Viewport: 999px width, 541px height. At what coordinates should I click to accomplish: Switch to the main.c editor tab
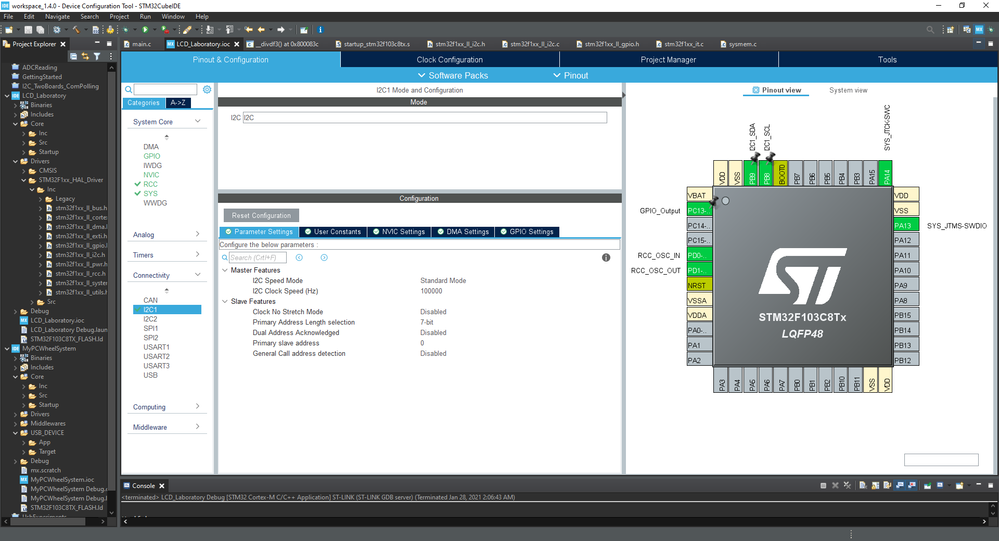(138, 44)
